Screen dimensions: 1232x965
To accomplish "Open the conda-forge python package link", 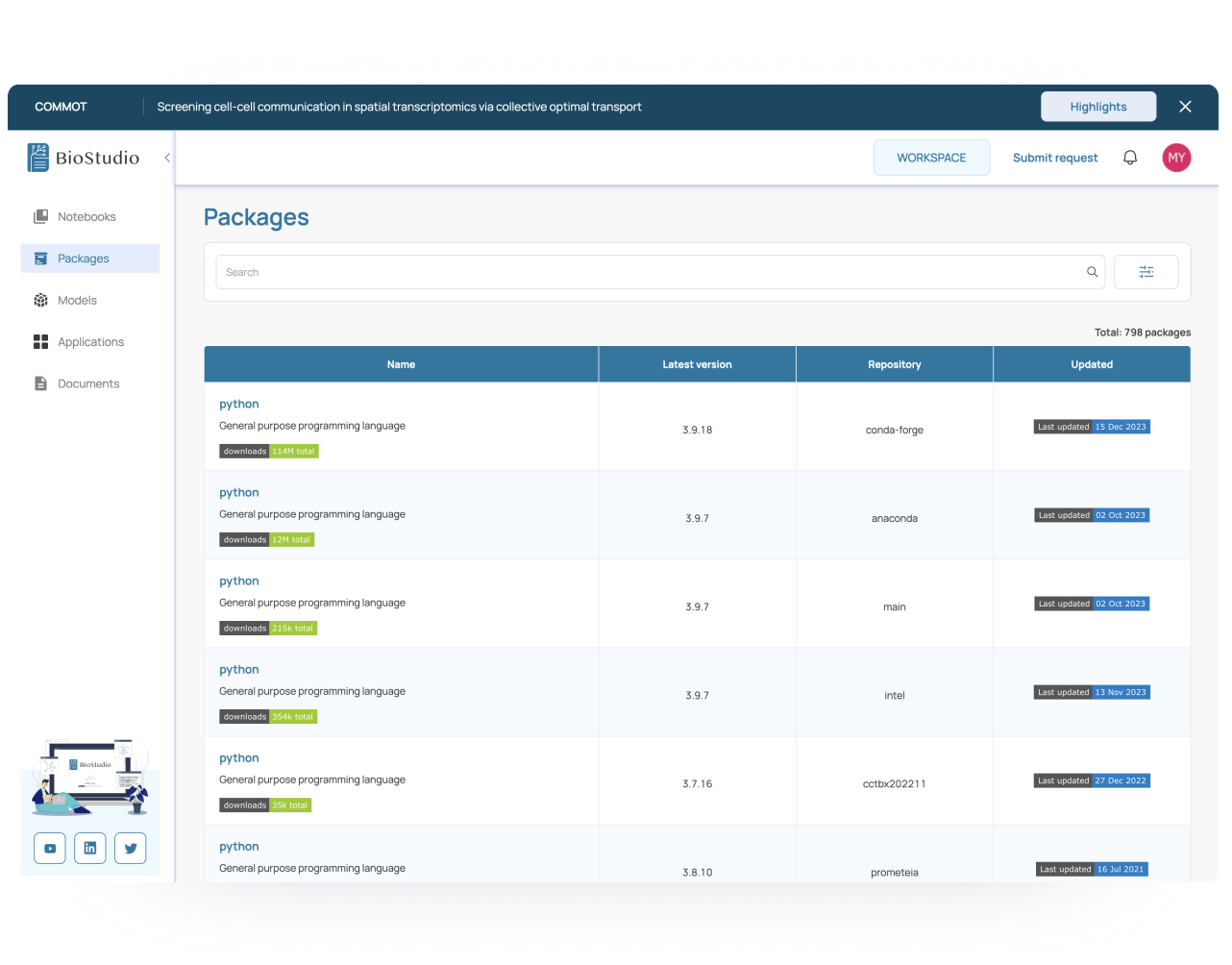I will [x=239, y=404].
